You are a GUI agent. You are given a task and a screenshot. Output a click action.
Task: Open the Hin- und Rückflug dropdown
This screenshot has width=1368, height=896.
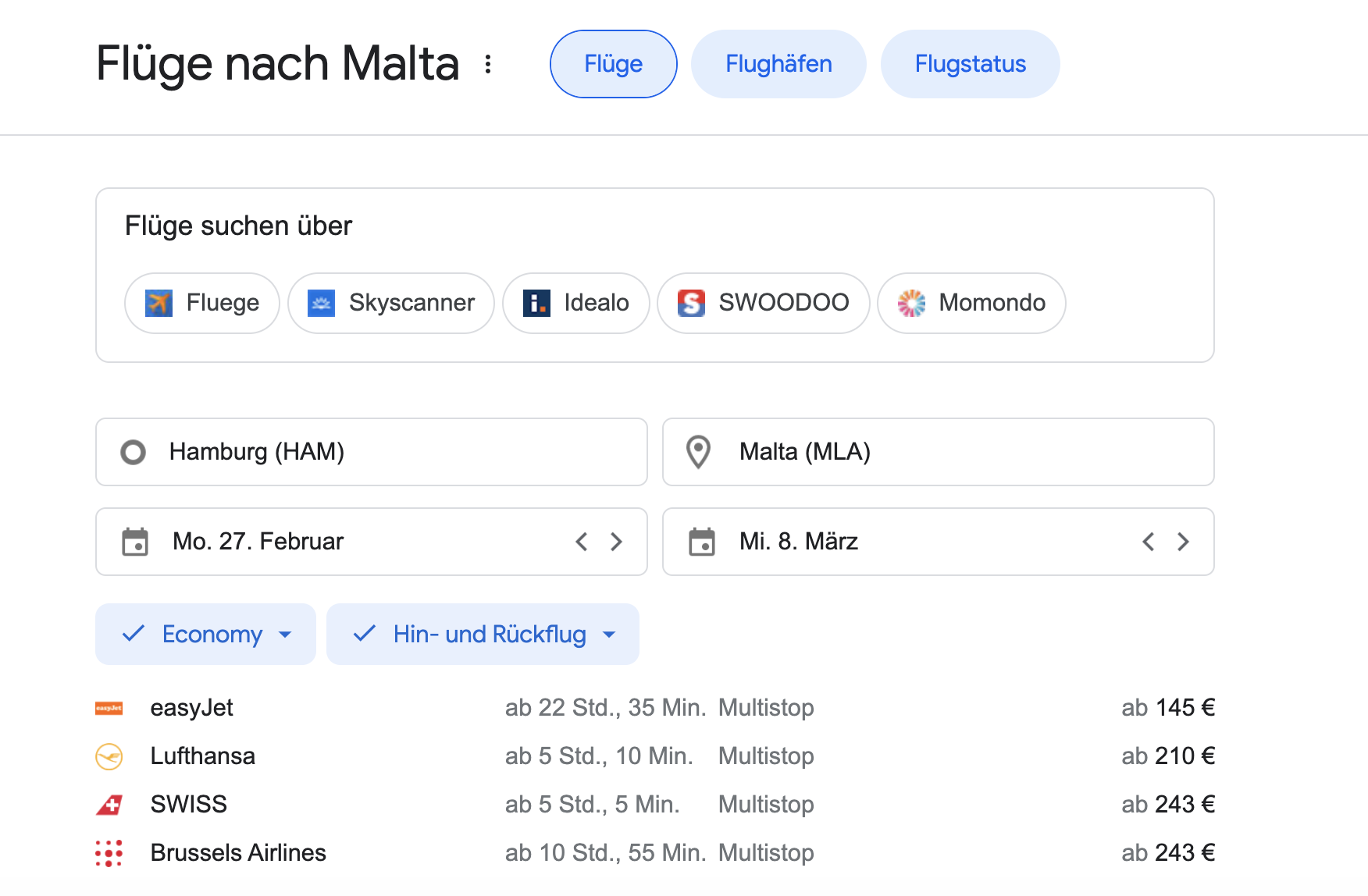click(x=483, y=634)
